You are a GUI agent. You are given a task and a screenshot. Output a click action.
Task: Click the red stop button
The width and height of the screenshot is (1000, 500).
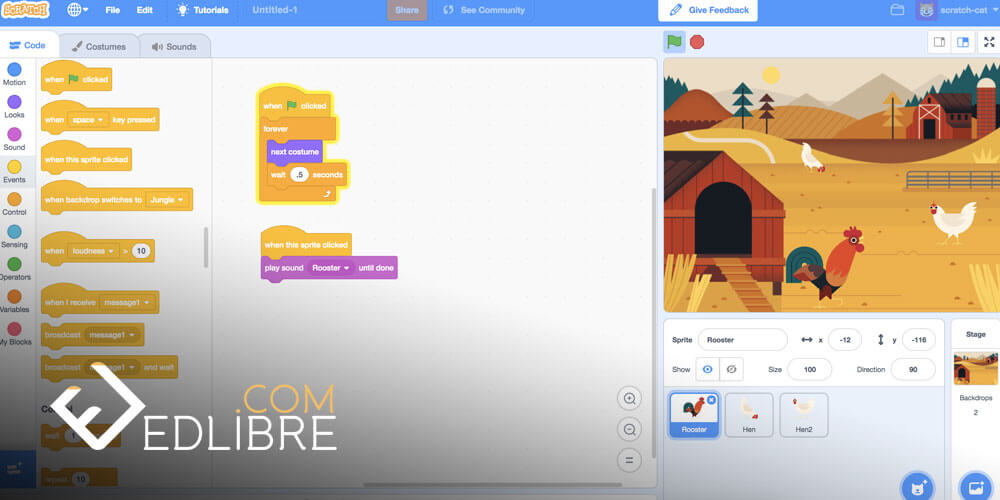[x=697, y=42]
